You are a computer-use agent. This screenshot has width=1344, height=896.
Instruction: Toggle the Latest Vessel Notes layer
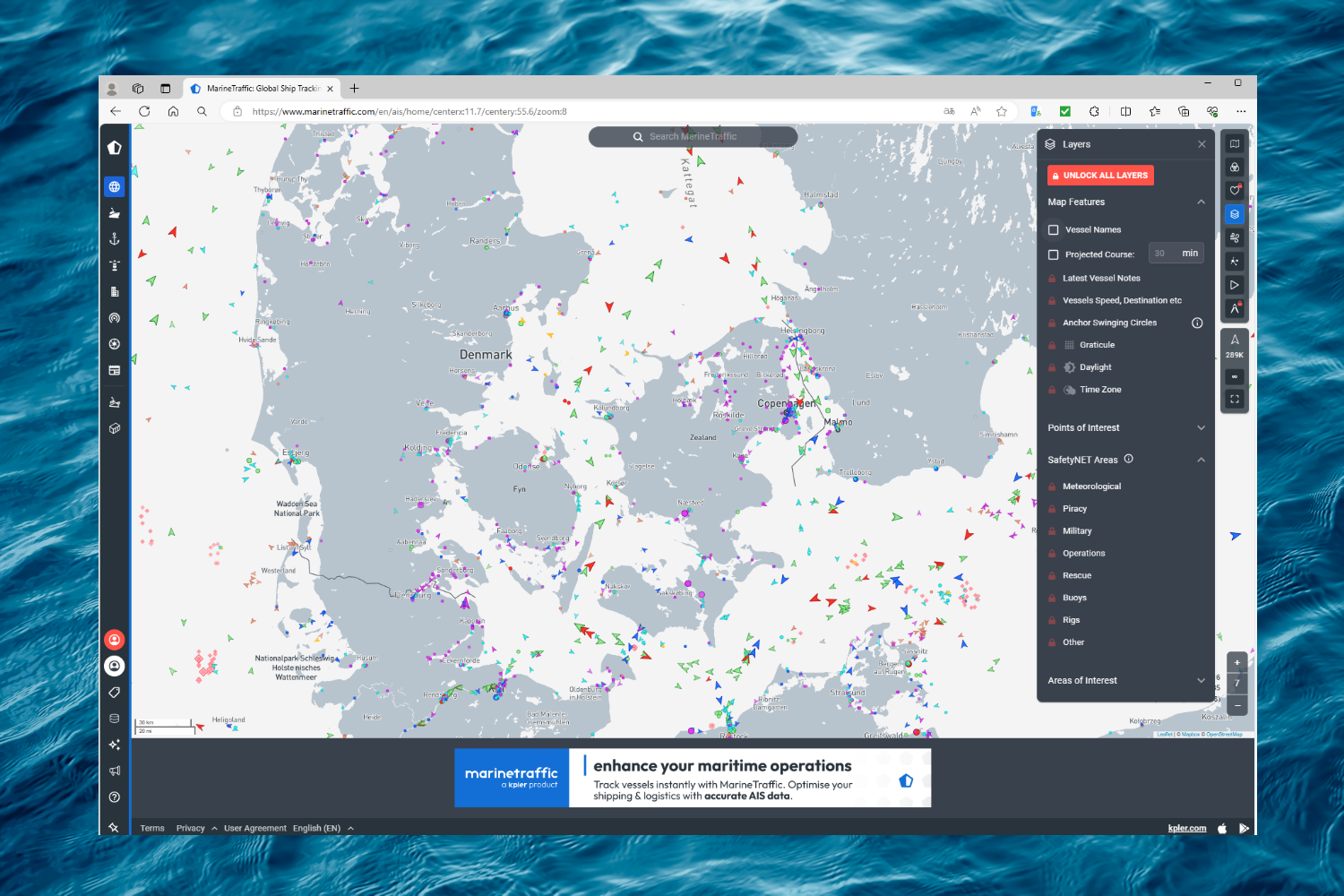(x=1099, y=278)
